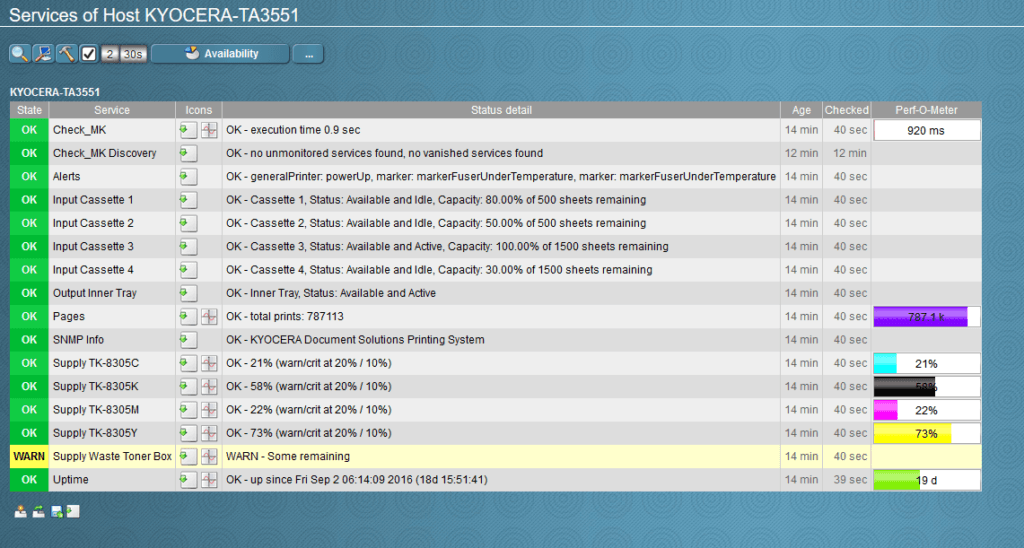Viewport: 1024px width, 548px height.
Task: Click the black 58% Perf-O-Meter
Action: click(x=927, y=387)
